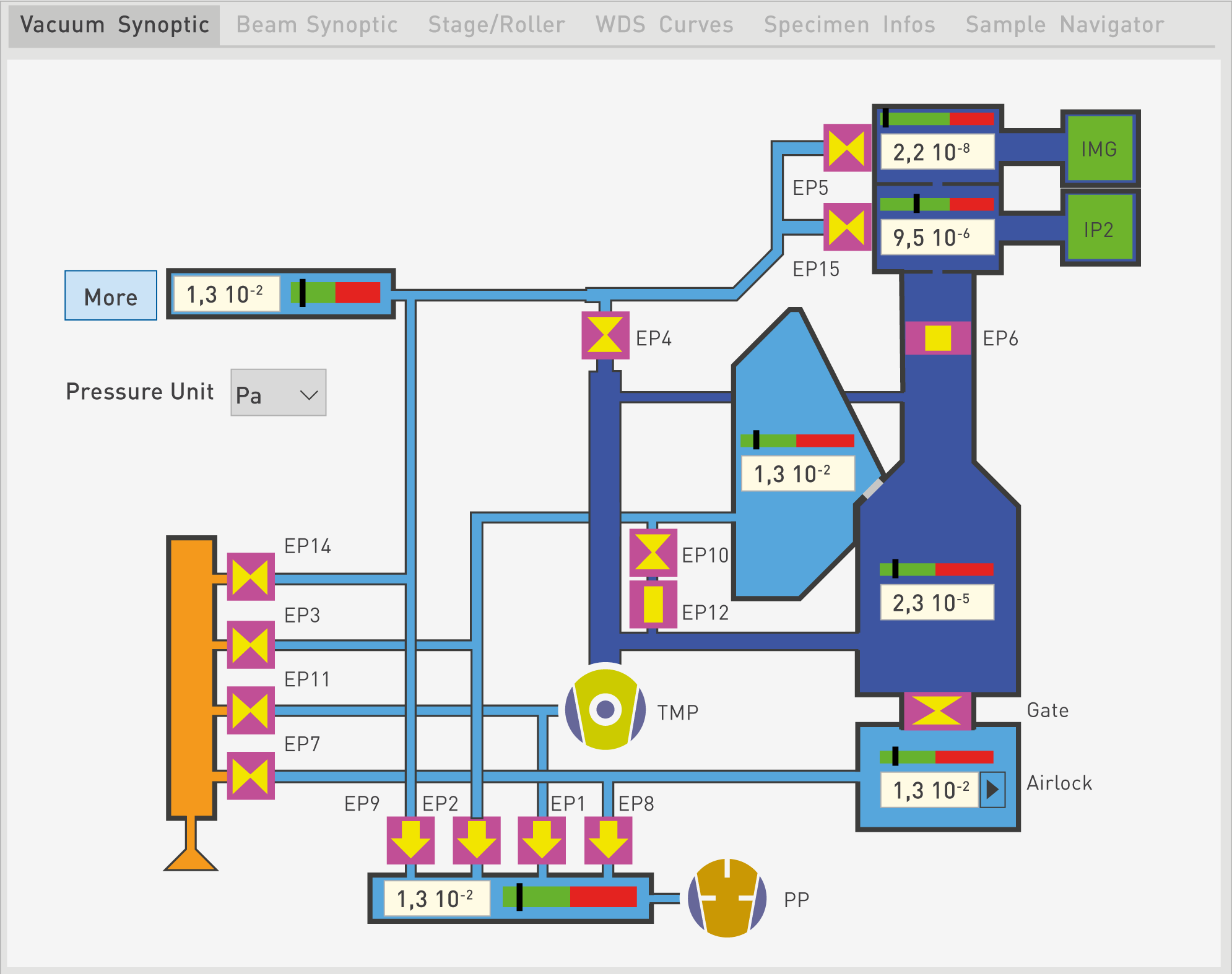Viewport: 1232px width, 974px height.
Task: Expand Airlock pressure arrow button
Action: (x=992, y=790)
